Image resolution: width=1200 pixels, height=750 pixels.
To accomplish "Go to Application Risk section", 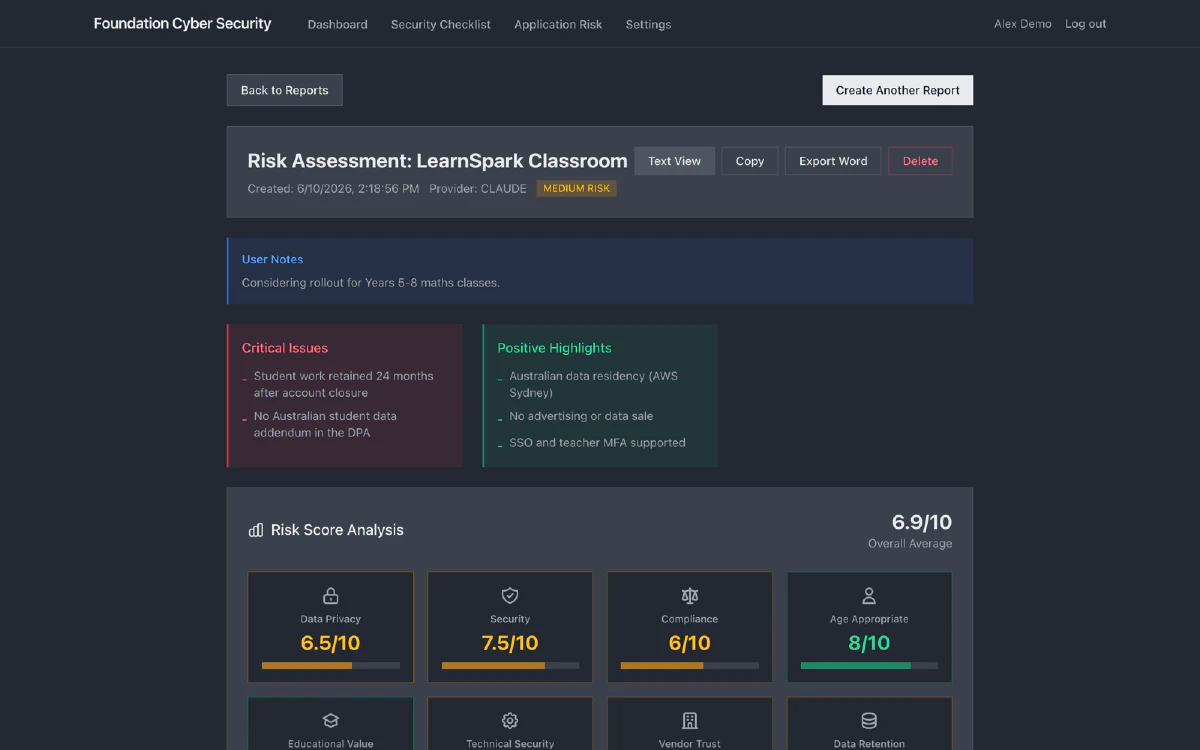I will [558, 24].
